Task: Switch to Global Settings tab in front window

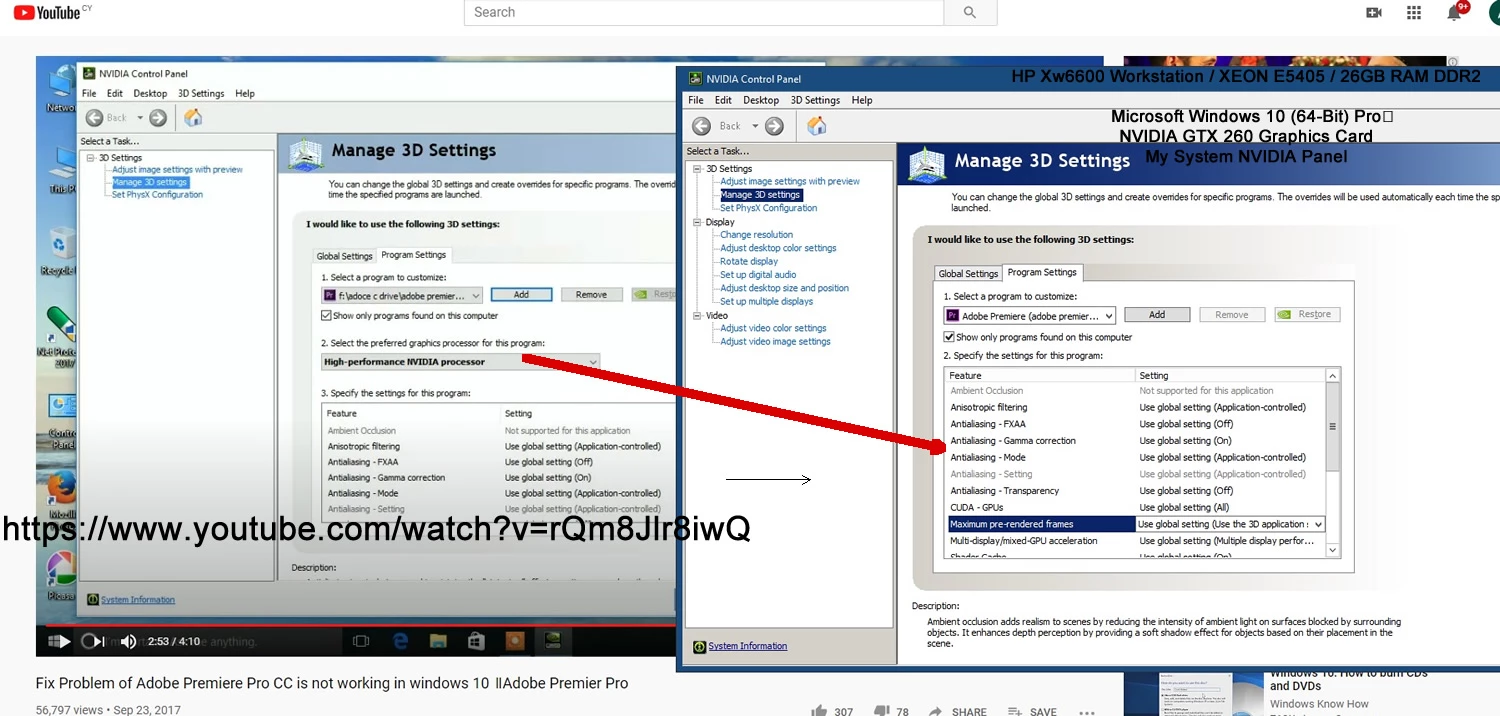Action: [x=968, y=273]
